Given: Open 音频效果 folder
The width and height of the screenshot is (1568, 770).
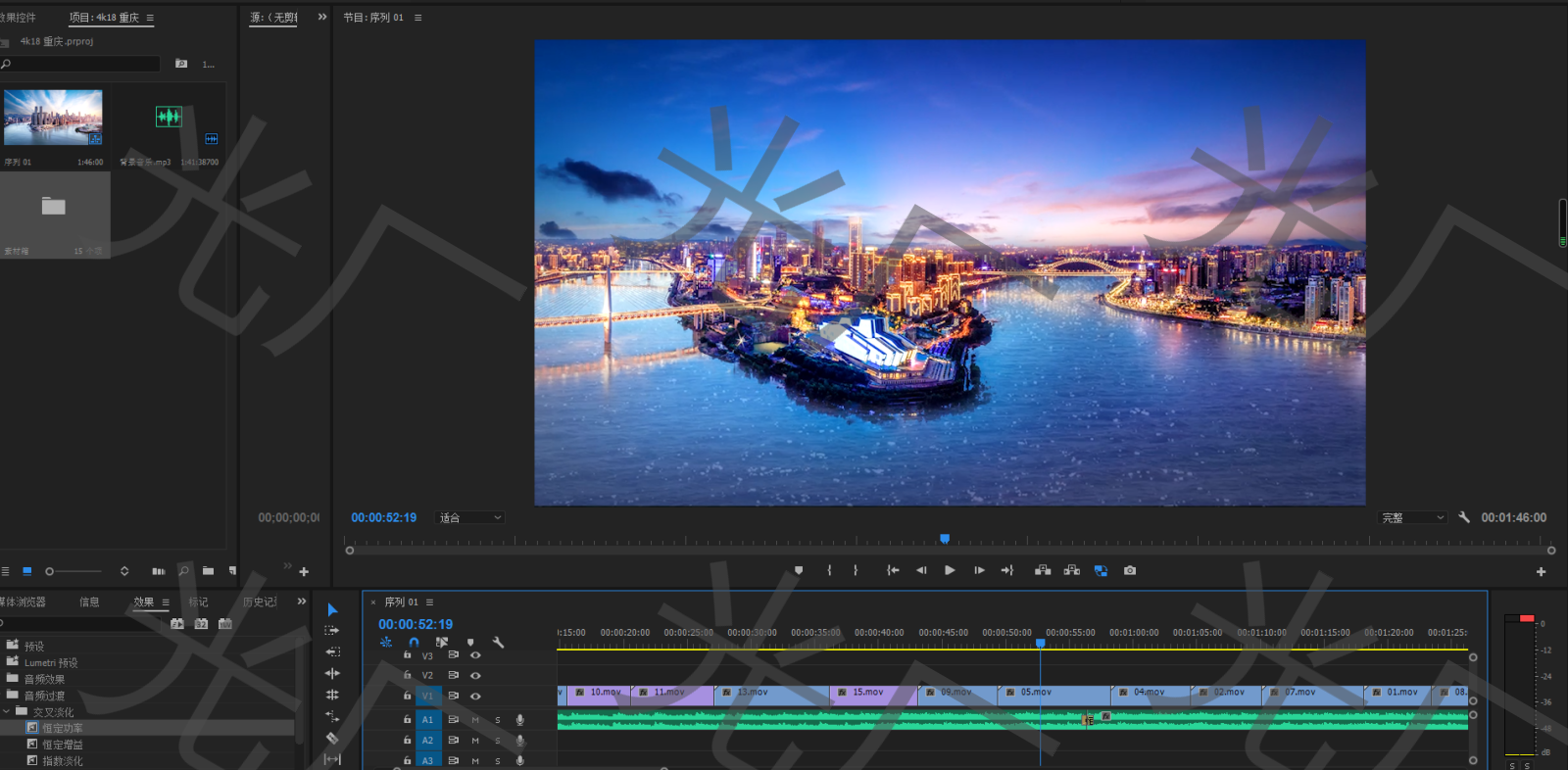Looking at the screenshot, I should pos(45,680).
